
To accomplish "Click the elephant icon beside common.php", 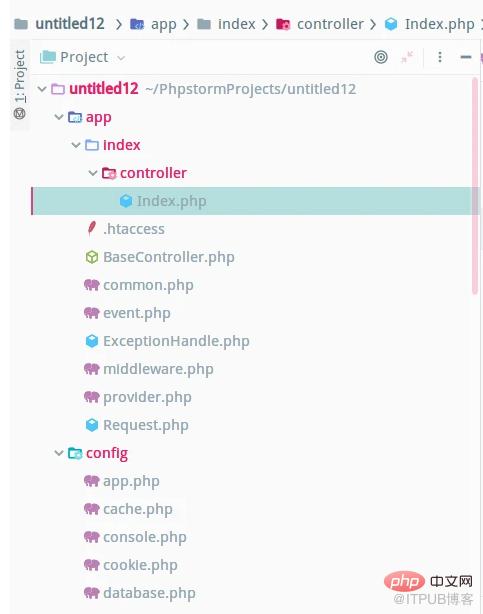I will click(x=92, y=285).
